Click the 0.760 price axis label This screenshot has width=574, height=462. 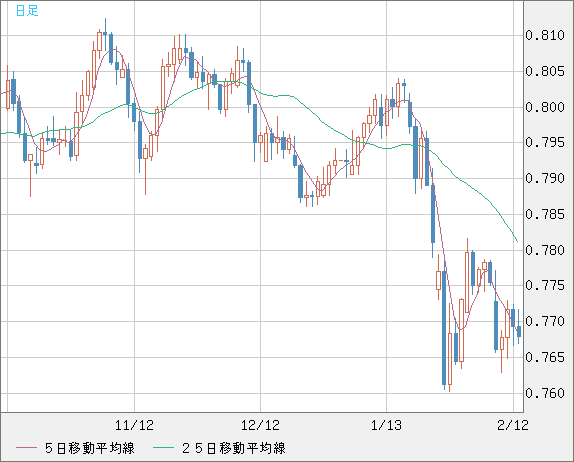coord(545,394)
